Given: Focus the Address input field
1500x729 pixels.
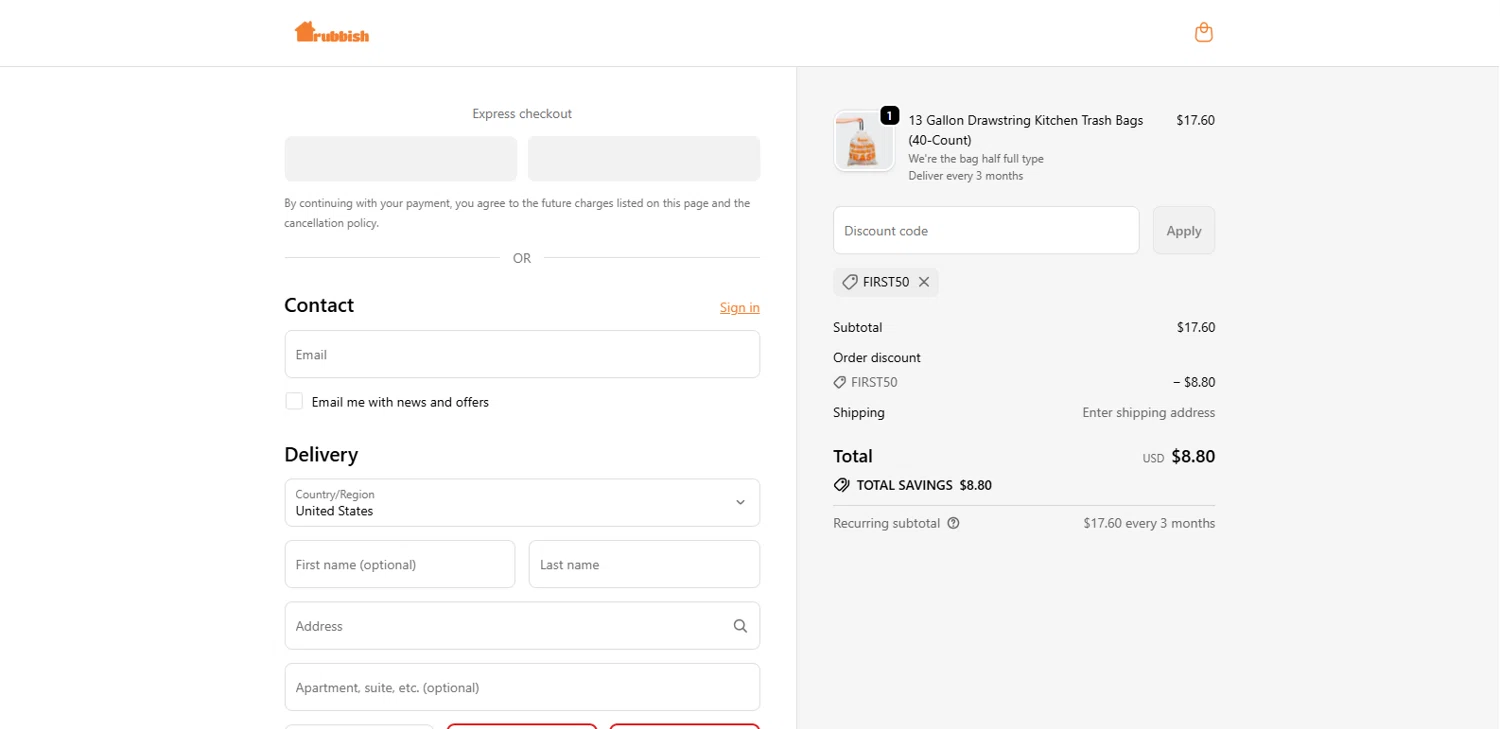Looking at the screenshot, I should click(x=522, y=626).
